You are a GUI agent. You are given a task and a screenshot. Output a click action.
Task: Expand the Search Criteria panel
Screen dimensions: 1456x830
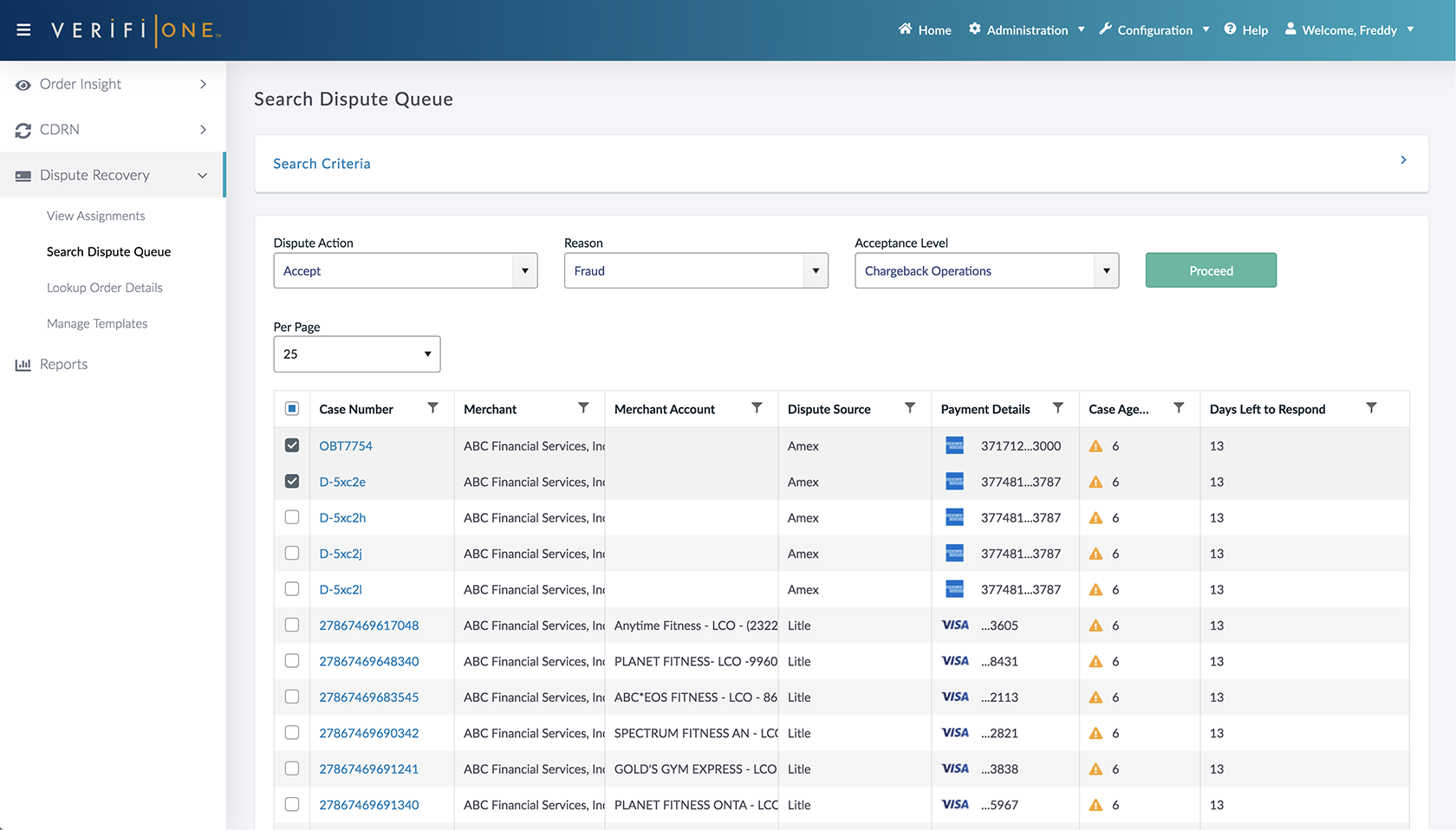click(1403, 160)
